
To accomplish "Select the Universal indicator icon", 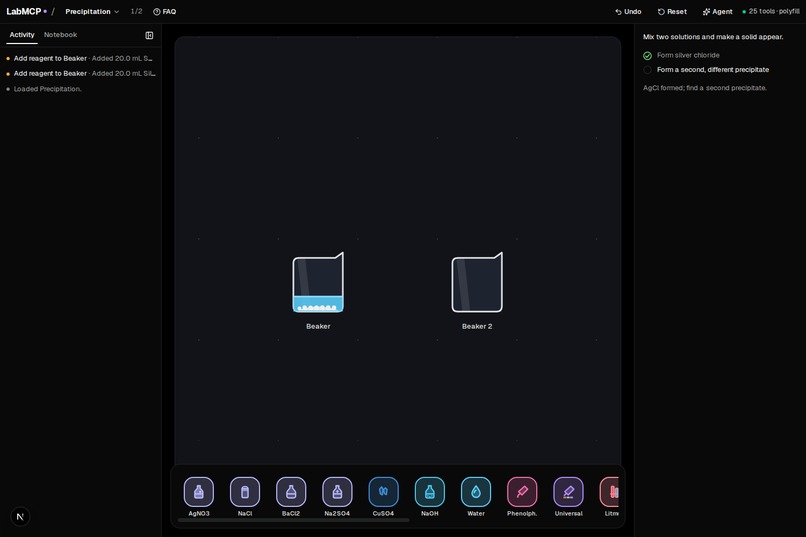I will (569, 492).
